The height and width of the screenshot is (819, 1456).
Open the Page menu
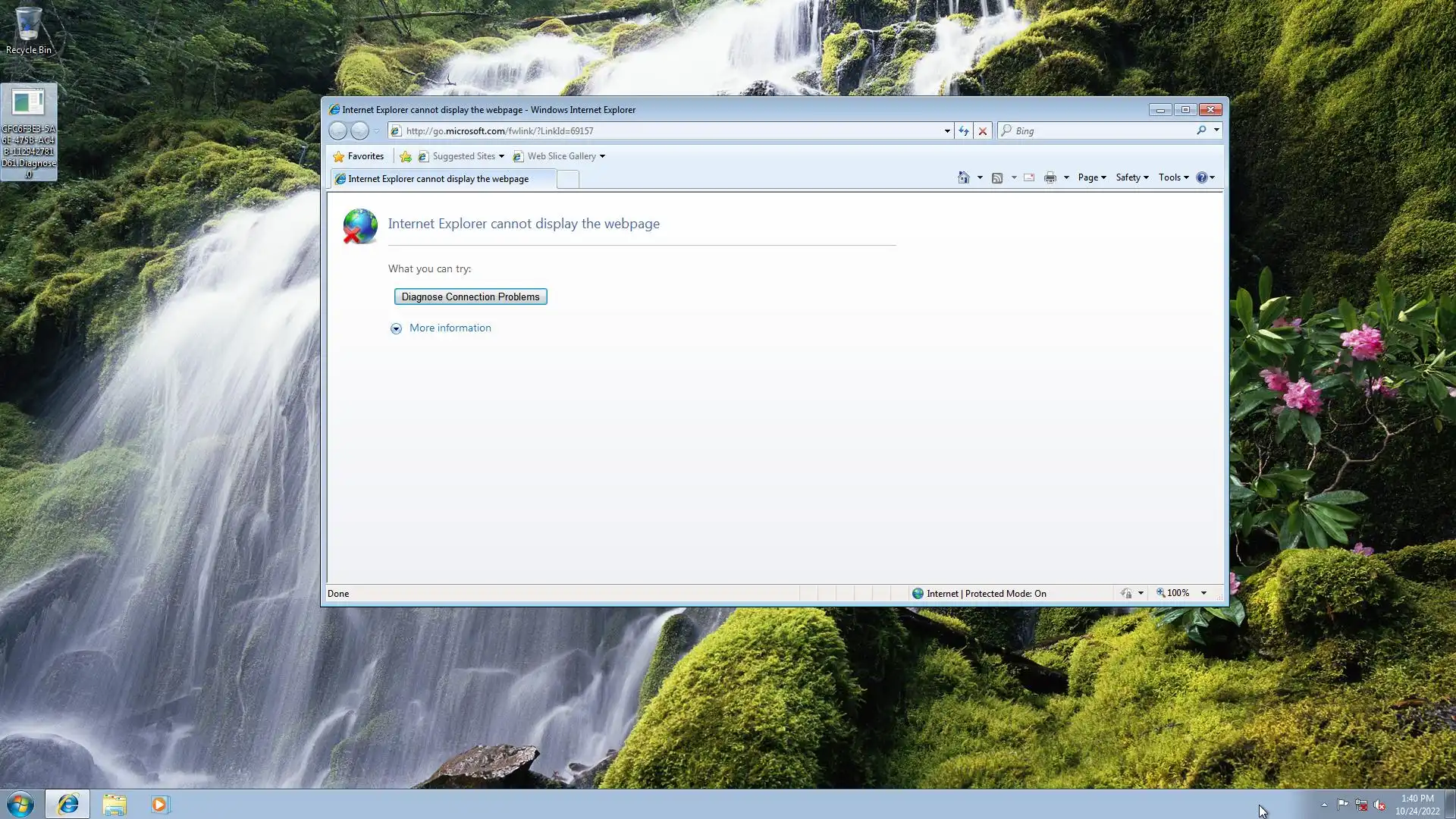[x=1091, y=177]
